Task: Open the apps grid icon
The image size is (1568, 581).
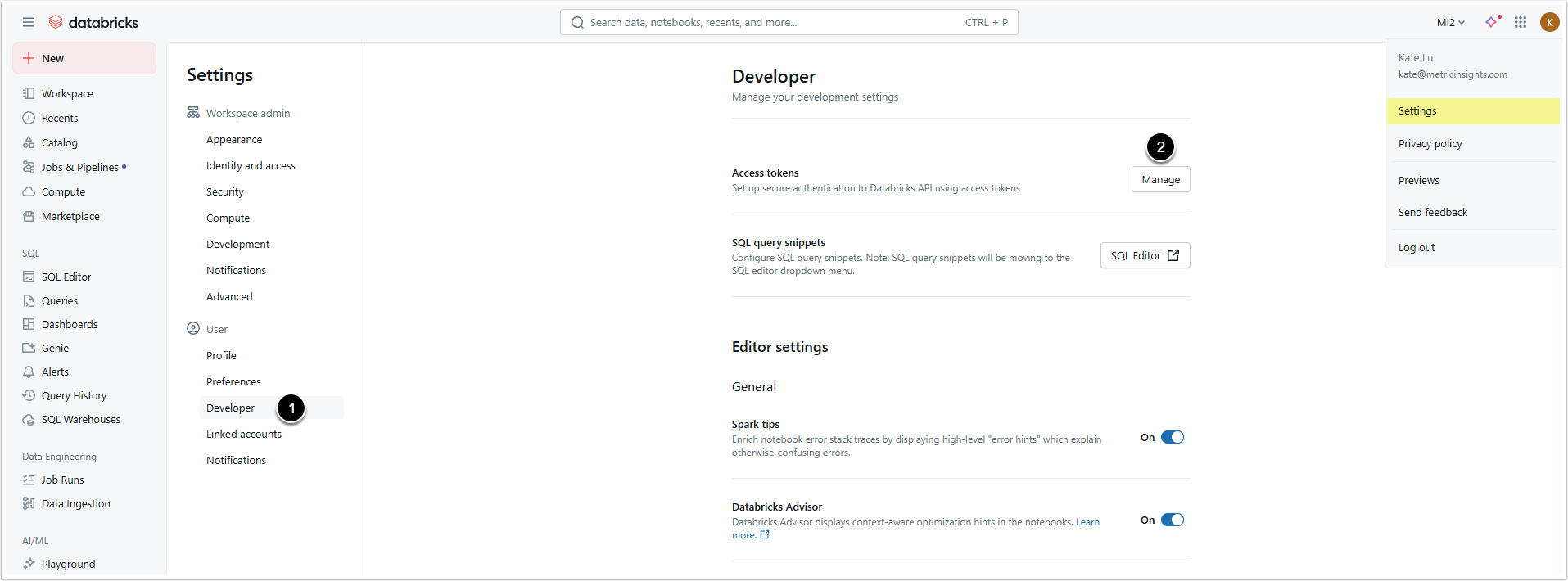Action: click(x=1521, y=22)
